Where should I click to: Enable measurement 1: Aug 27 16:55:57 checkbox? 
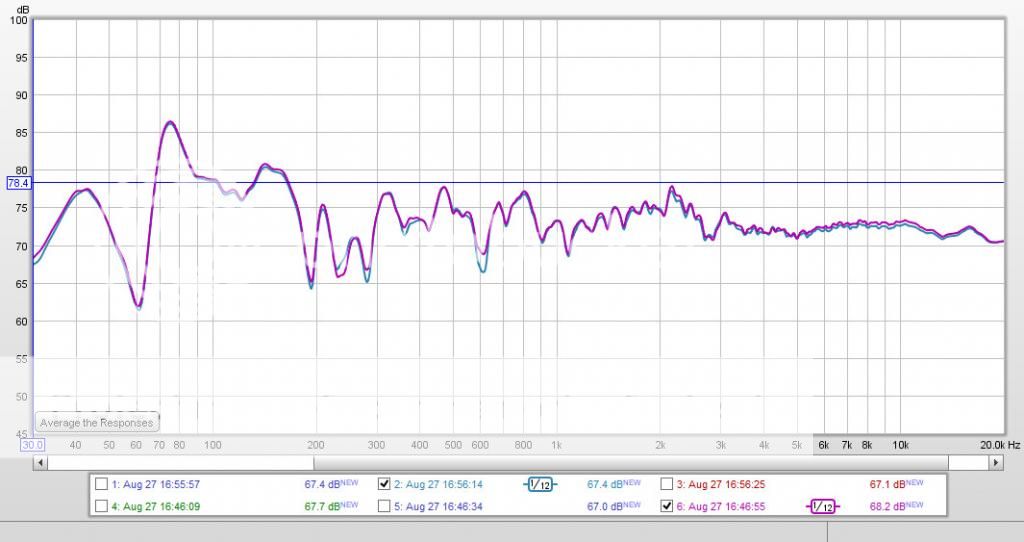click(x=101, y=484)
